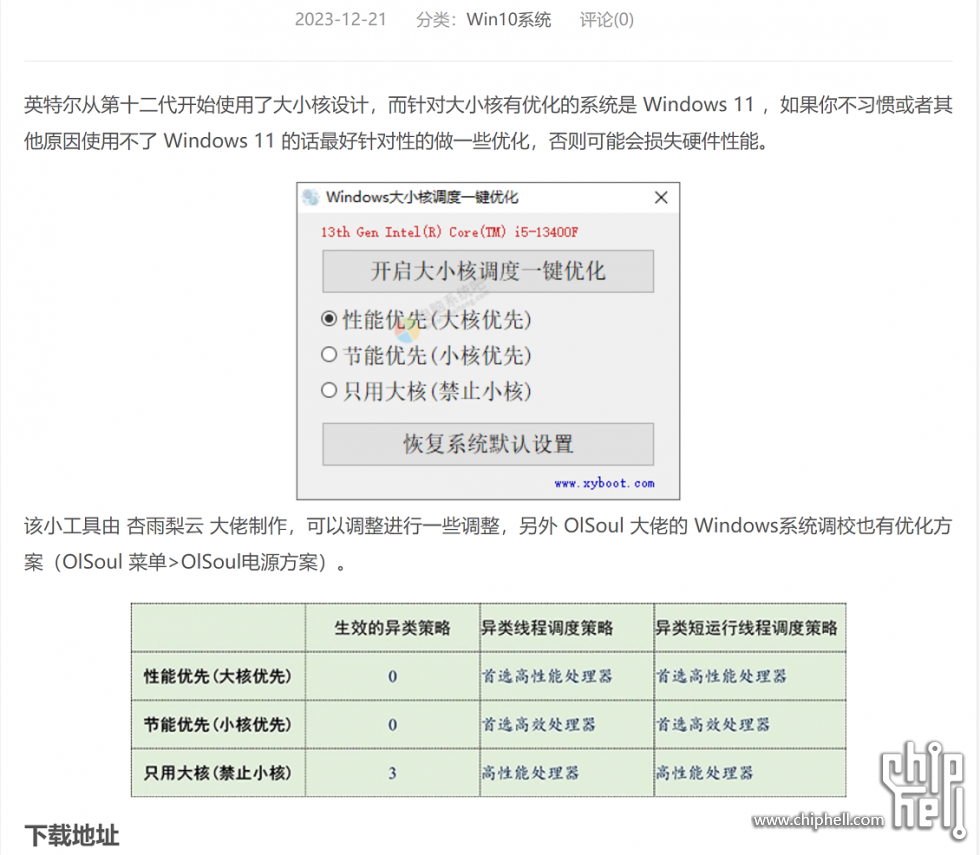Click the 13th Gen Intel Core i5-13400F label
Image resolution: width=980 pixels, height=855 pixels.
click(x=449, y=232)
